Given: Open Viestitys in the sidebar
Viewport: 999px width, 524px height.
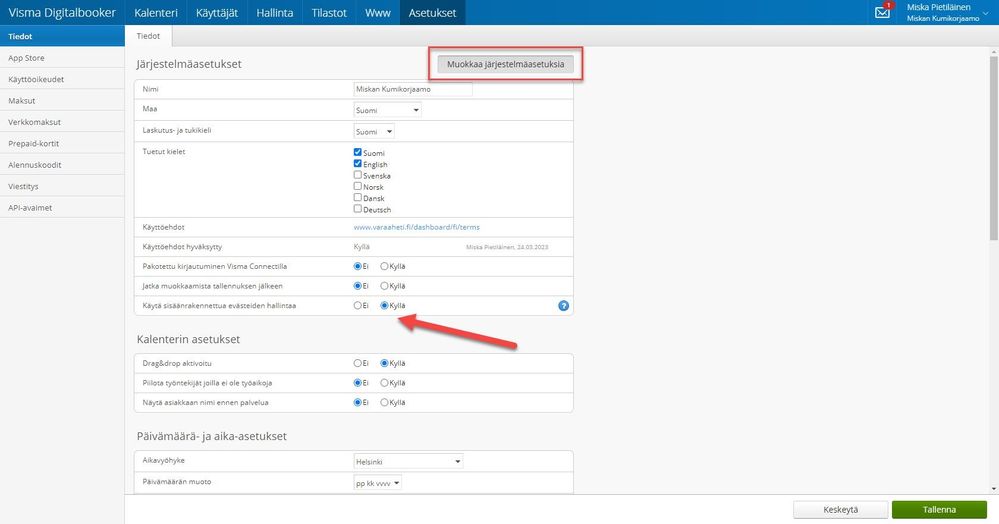Looking at the screenshot, I should (62, 186).
